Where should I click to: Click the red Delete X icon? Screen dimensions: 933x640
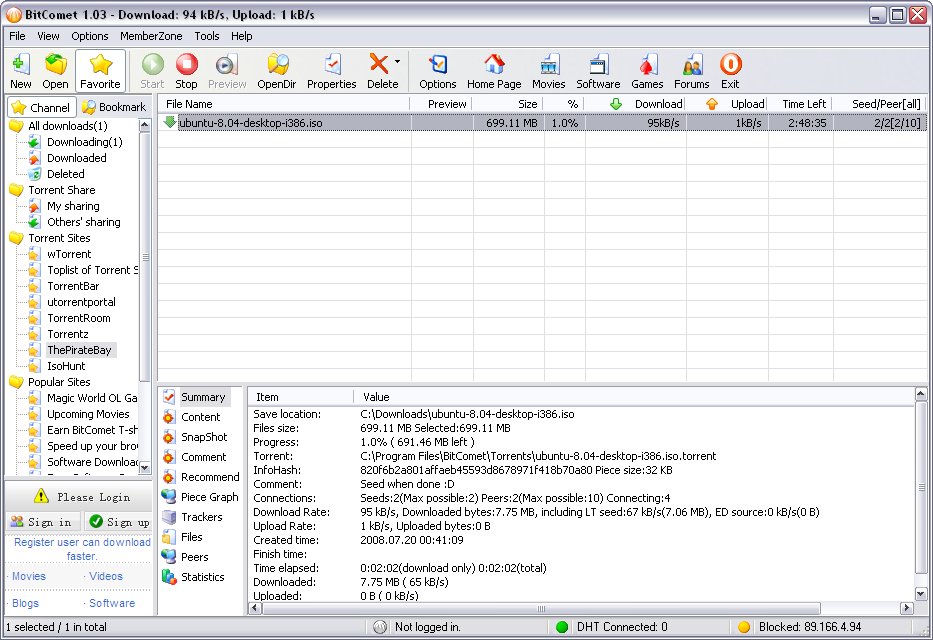click(379, 64)
